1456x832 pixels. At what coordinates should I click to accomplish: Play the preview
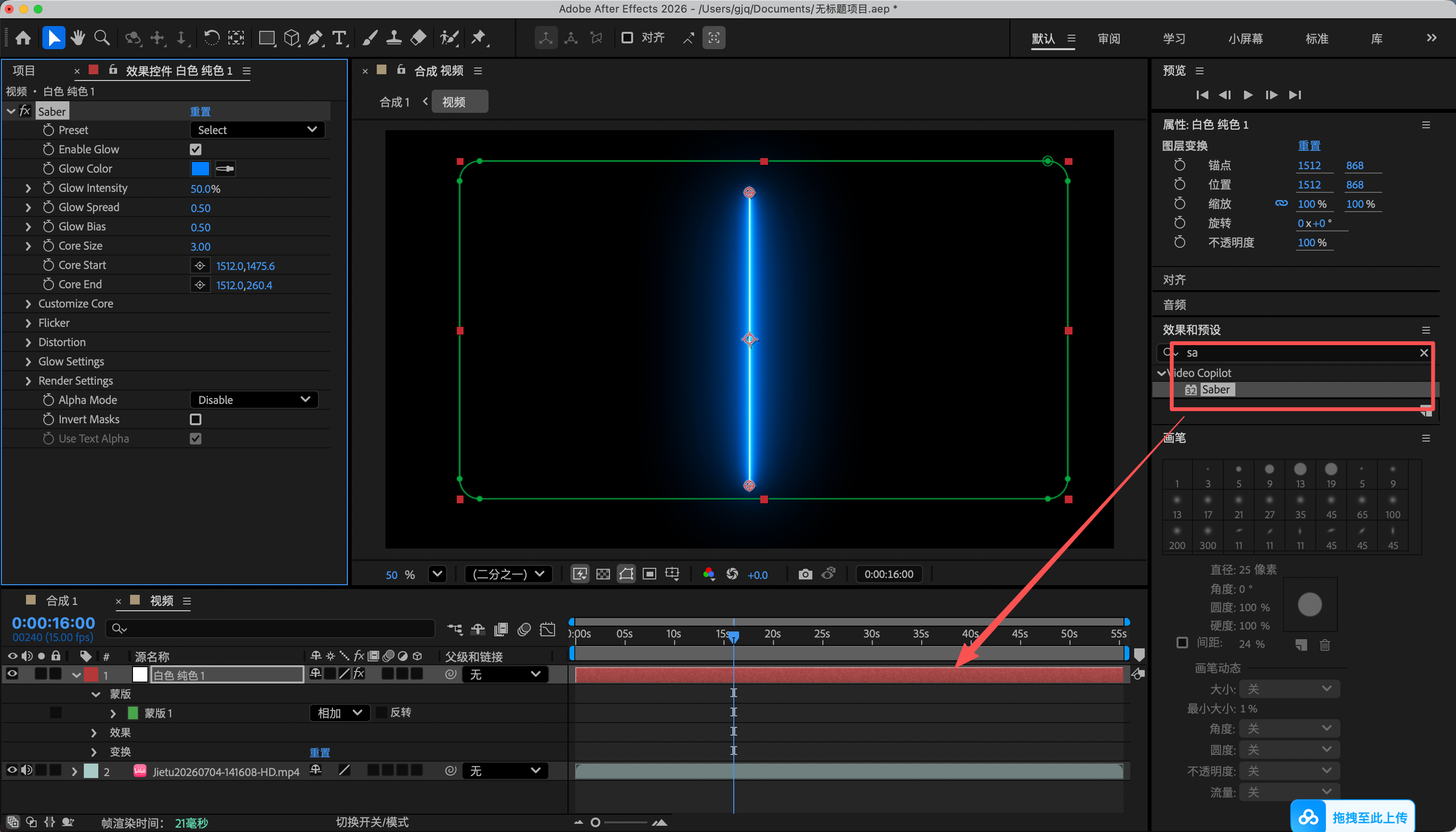[x=1248, y=95]
